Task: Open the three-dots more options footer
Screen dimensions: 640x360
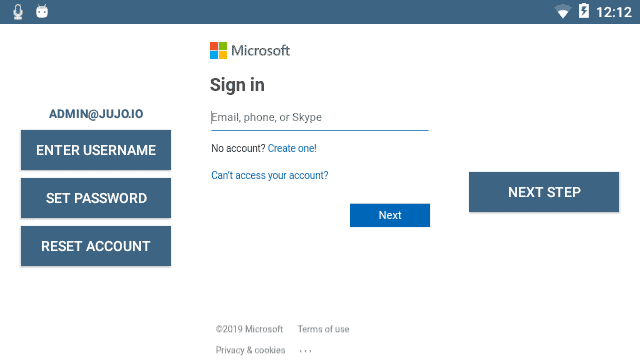Action: (305, 351)
